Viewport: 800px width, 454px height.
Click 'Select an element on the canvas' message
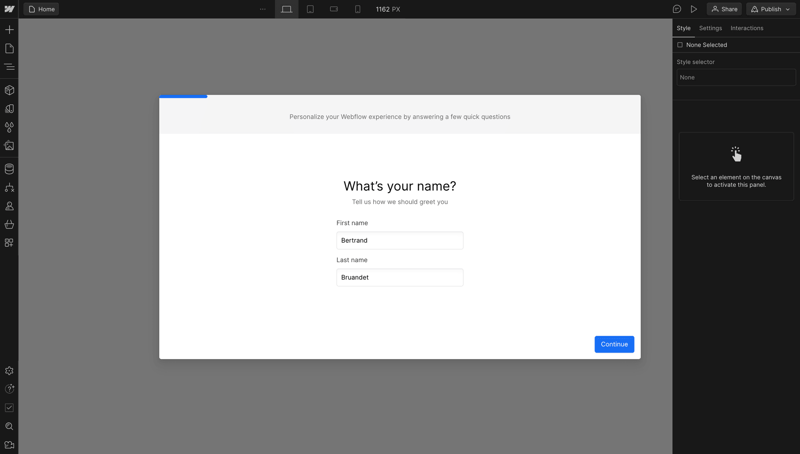(x=736, y=181)
